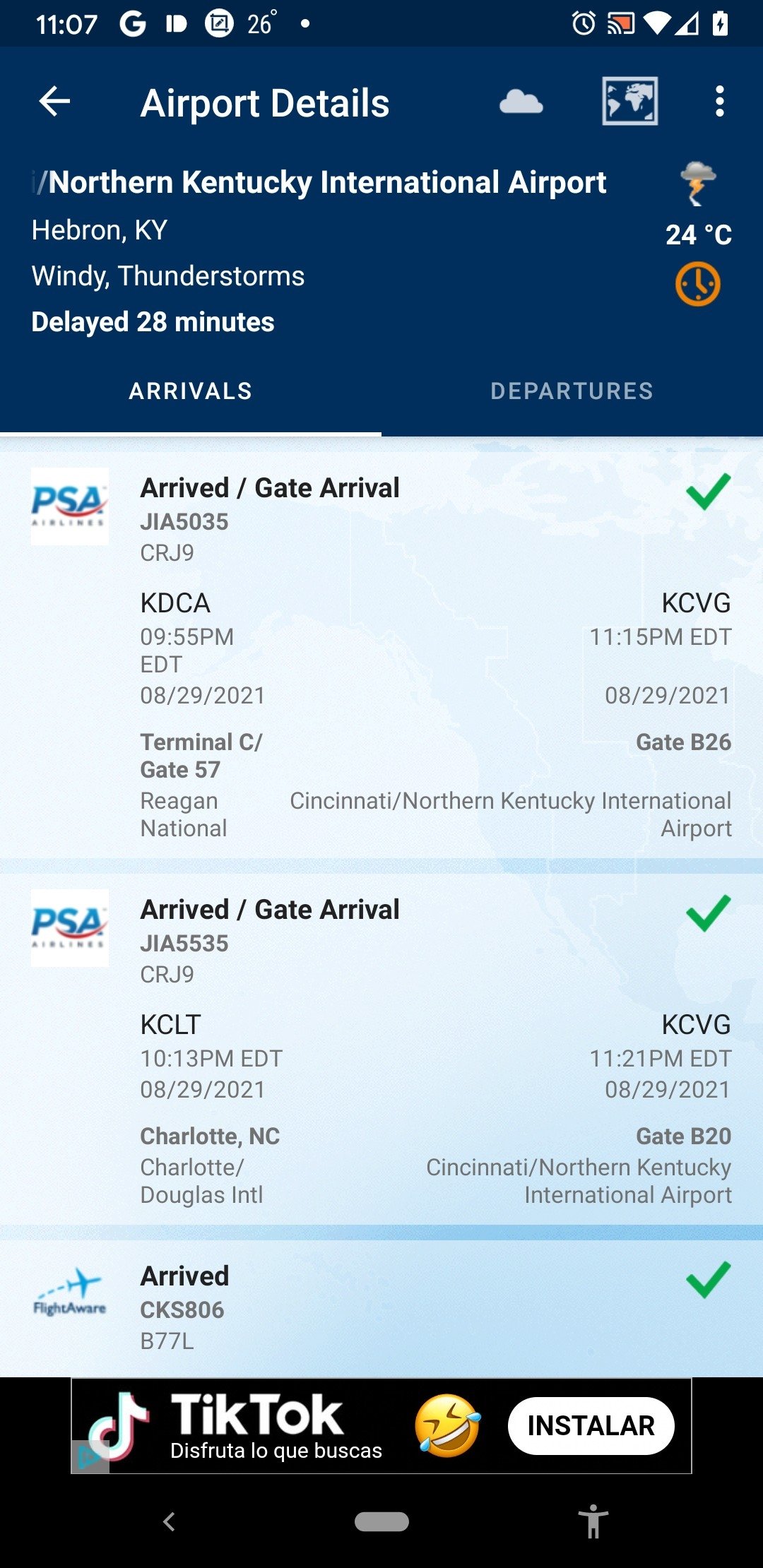763x1568 pixels.
Task: Open the cloud weather icon
Action: coord(521,102)
